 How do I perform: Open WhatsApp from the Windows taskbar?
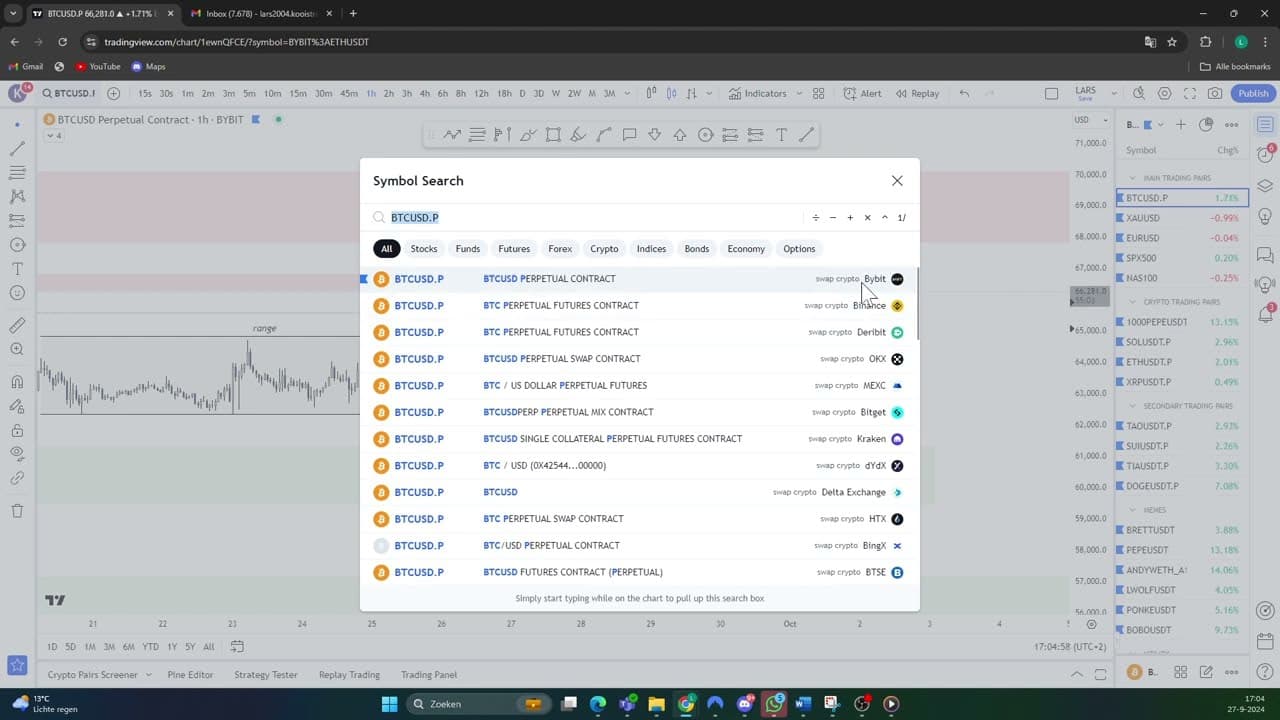click(775, 704)
